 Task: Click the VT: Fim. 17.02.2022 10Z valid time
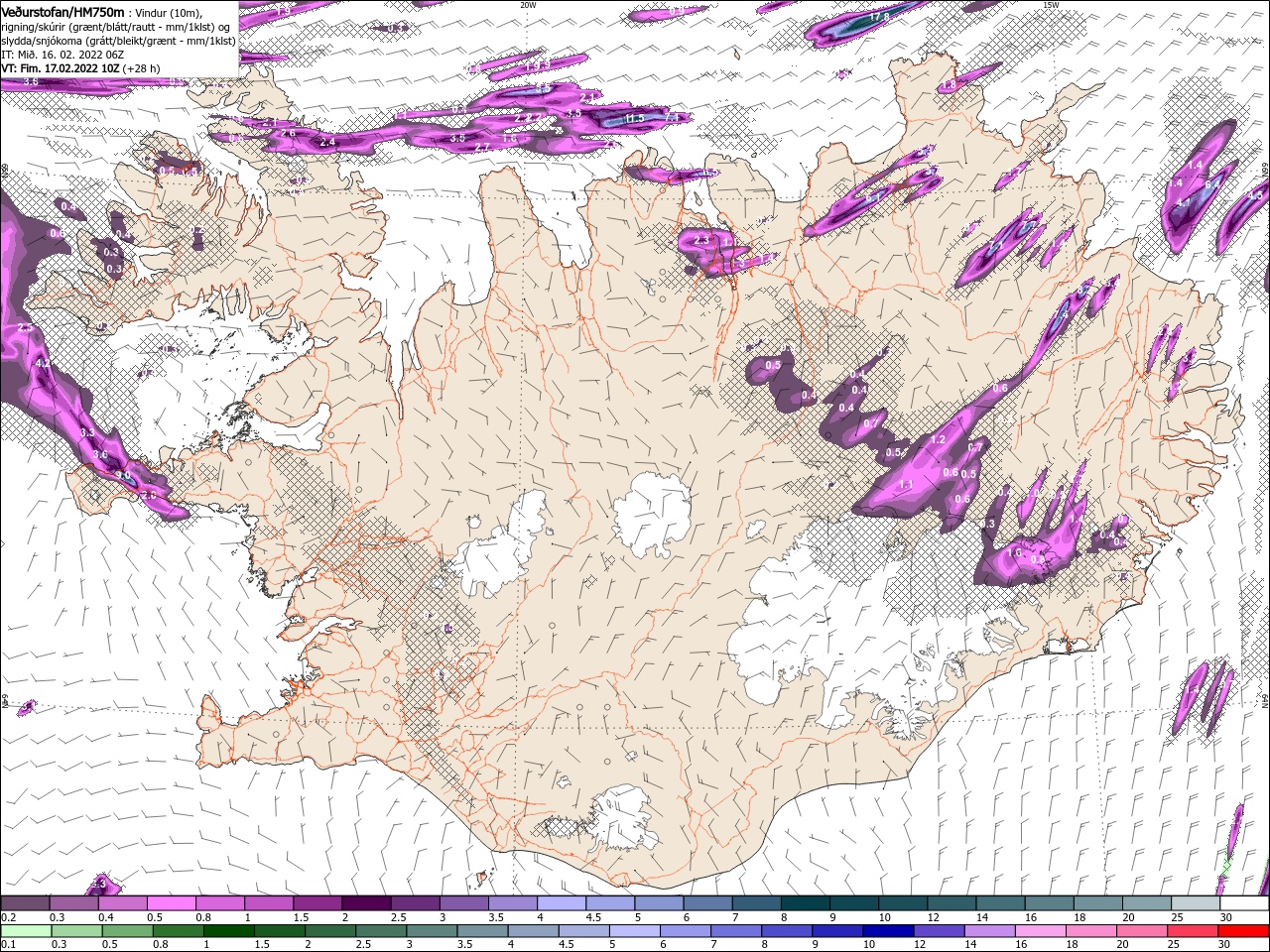tap(60, 68)
